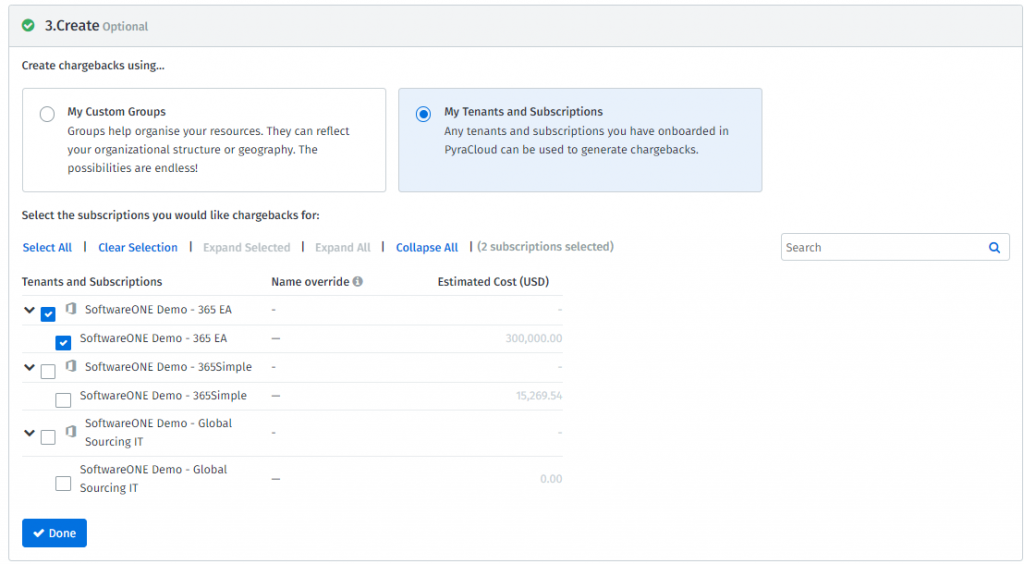This screenshot has width=1024, height=564.
Task: Collapse the SoftwareONE Demo - 365 EA tenant
Action: 29,310
